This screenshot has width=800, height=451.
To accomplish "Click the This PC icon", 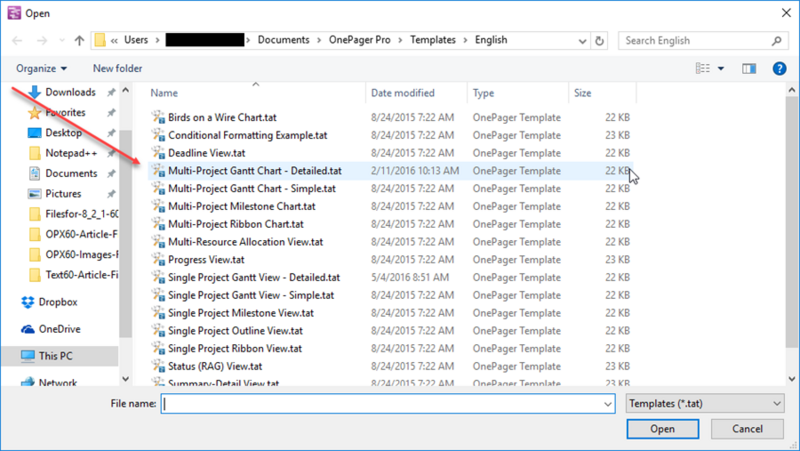I will [28, 356].
